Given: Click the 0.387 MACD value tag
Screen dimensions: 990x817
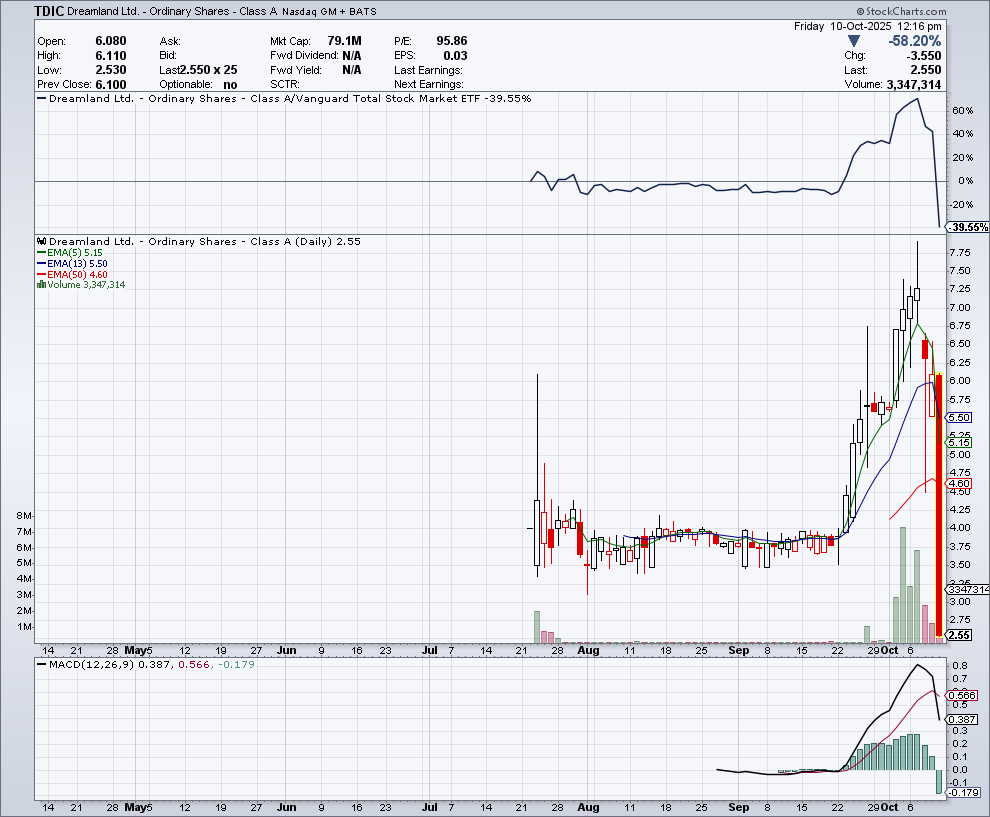Looking at the screenshot, I should (962, 719).
